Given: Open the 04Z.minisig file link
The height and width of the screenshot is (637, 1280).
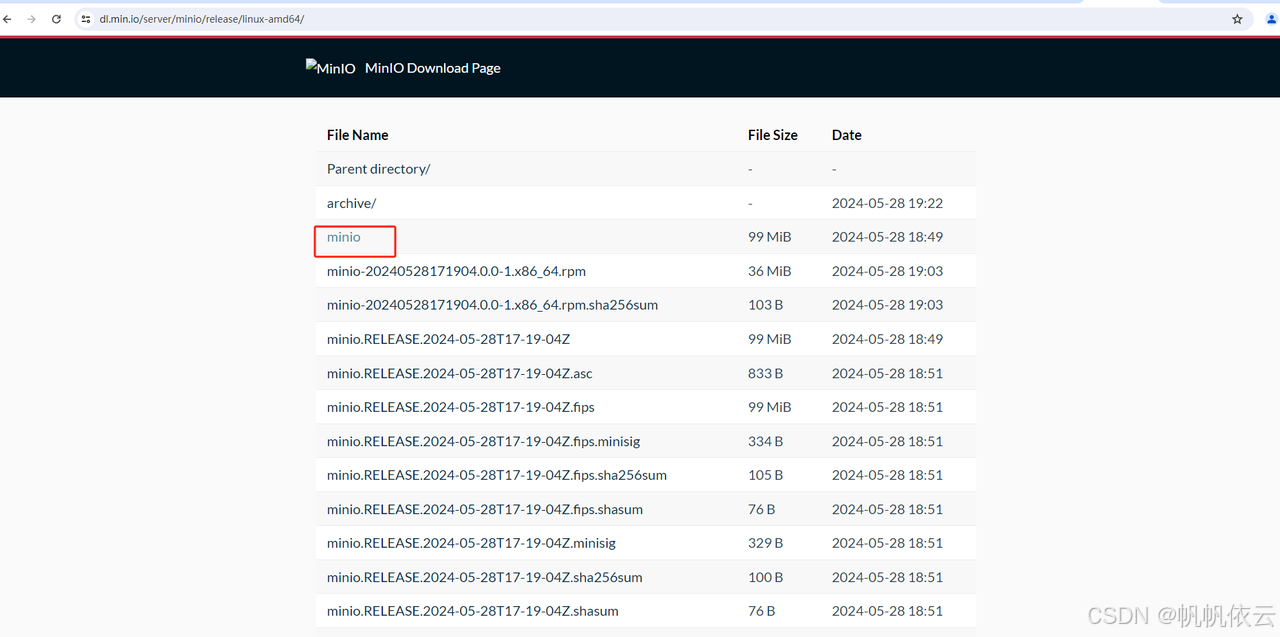Looking at the screenshot, I should (x=471, y=543).
